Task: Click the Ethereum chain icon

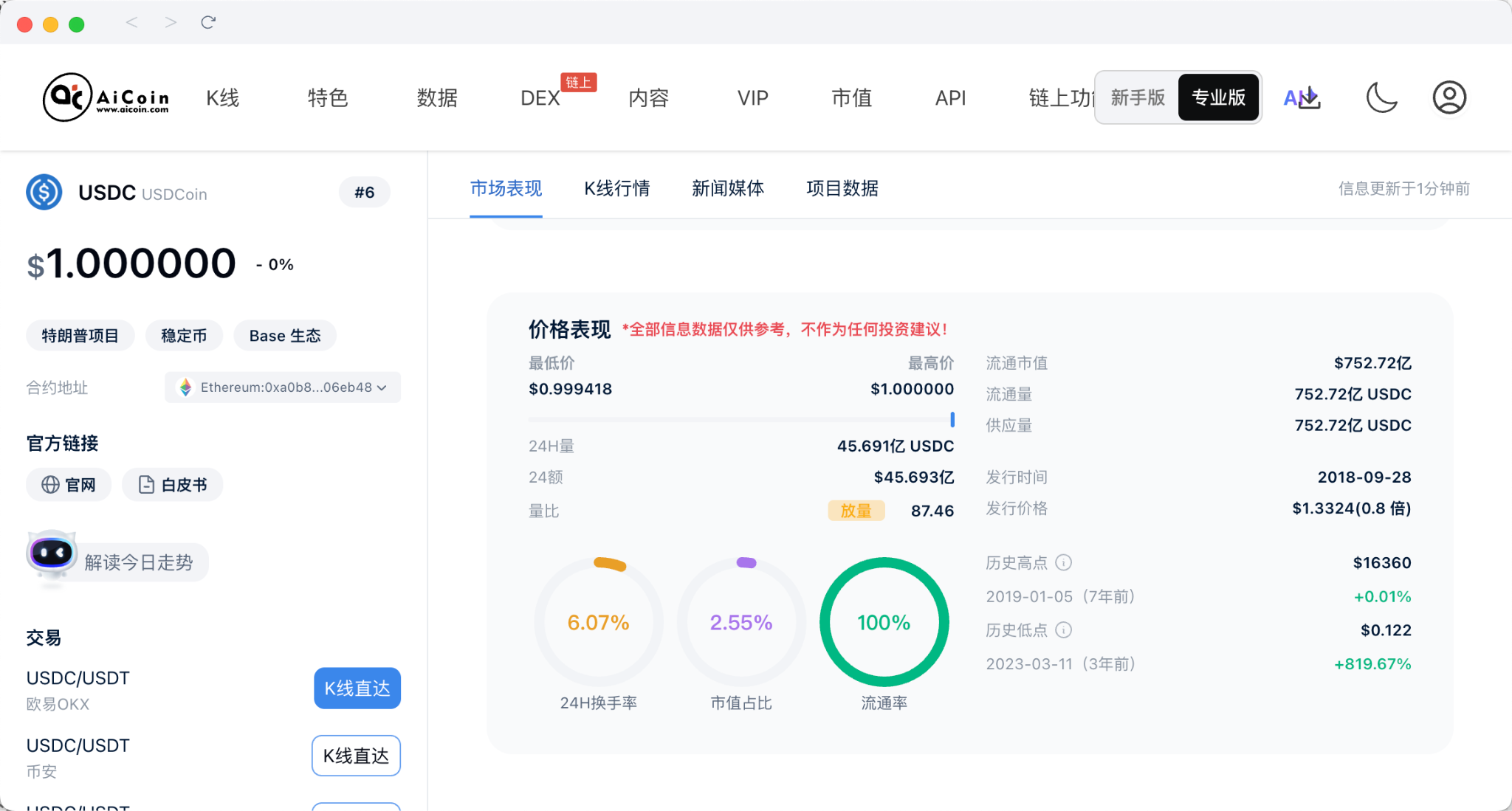Action: (x=185, y=387)
